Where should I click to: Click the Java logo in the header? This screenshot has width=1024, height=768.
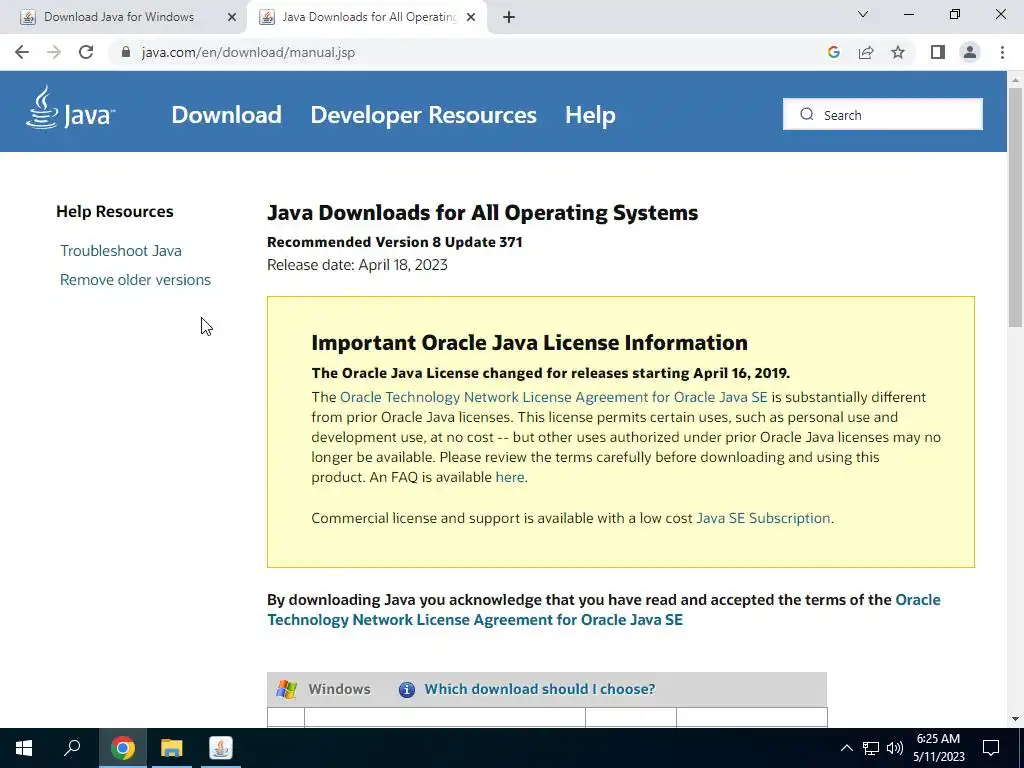click(x=71, y=108)
